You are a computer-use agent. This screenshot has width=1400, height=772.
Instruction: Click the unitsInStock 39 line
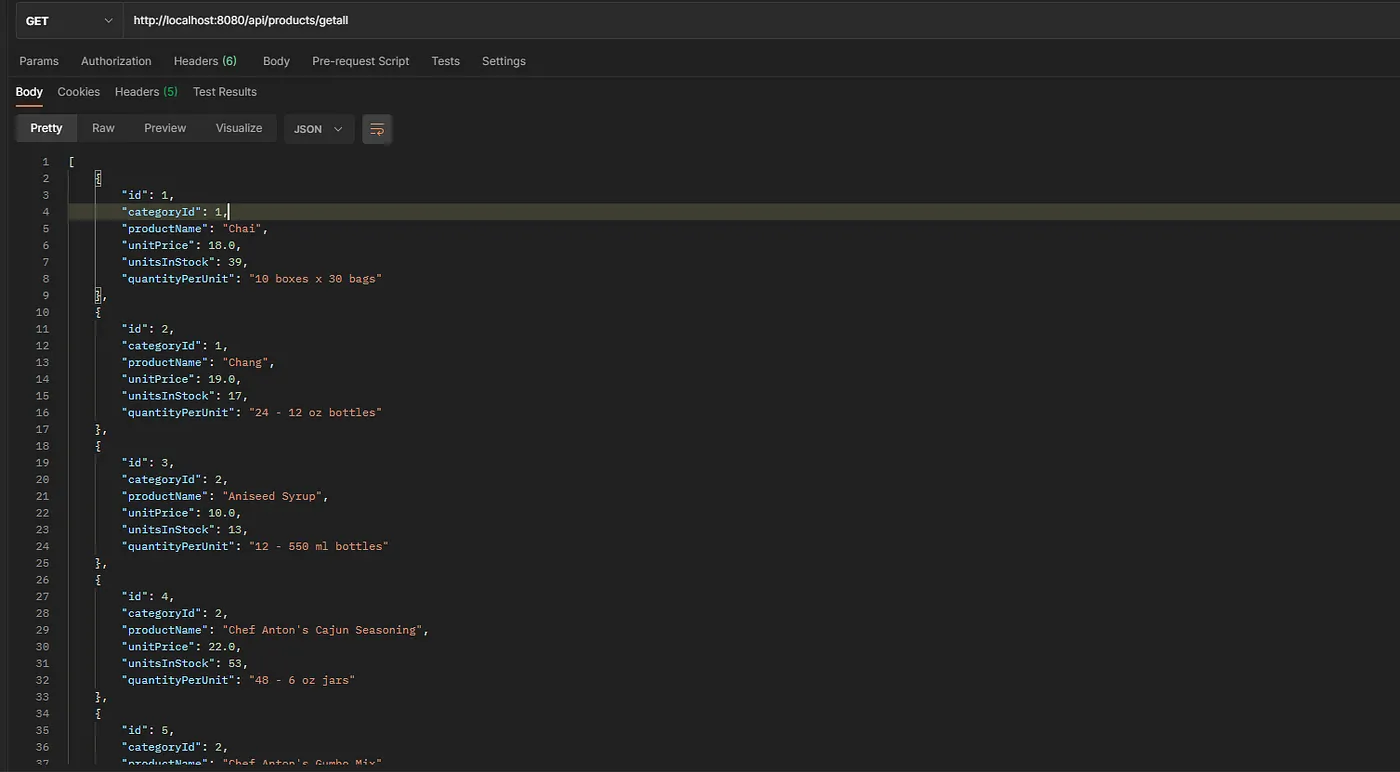[185, 262]
